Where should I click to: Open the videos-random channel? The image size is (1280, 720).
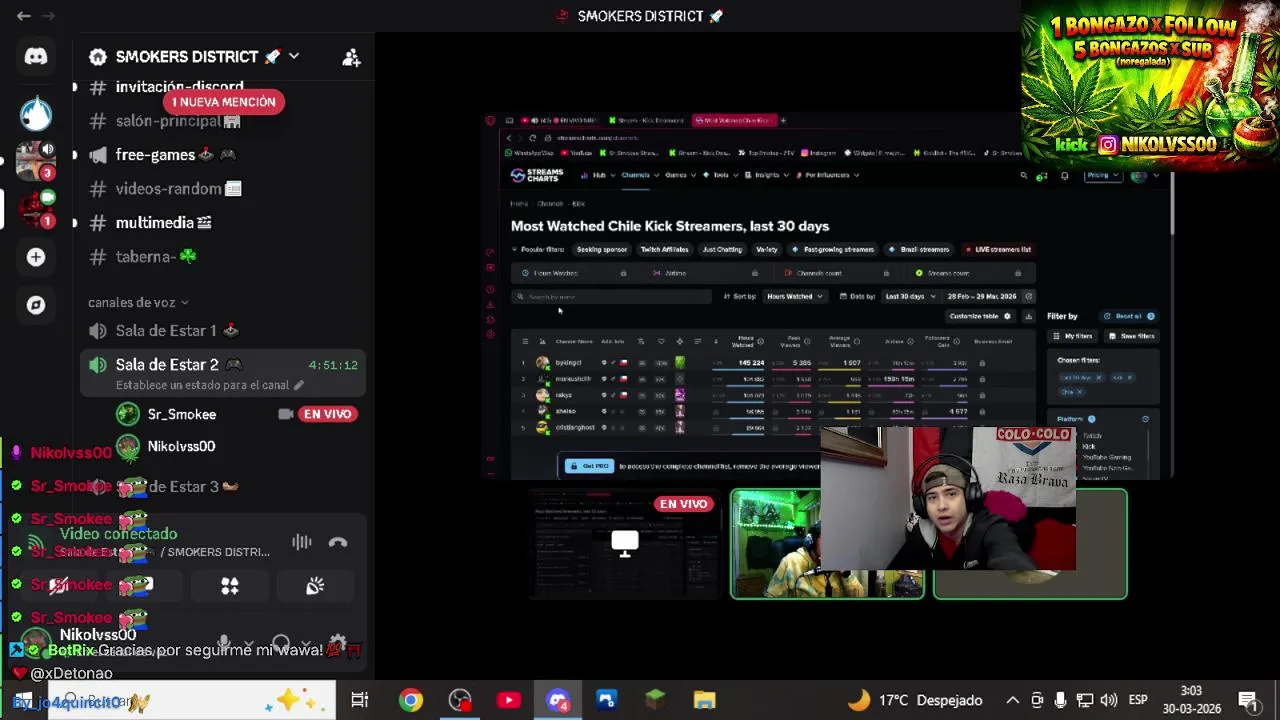point(178,189)
